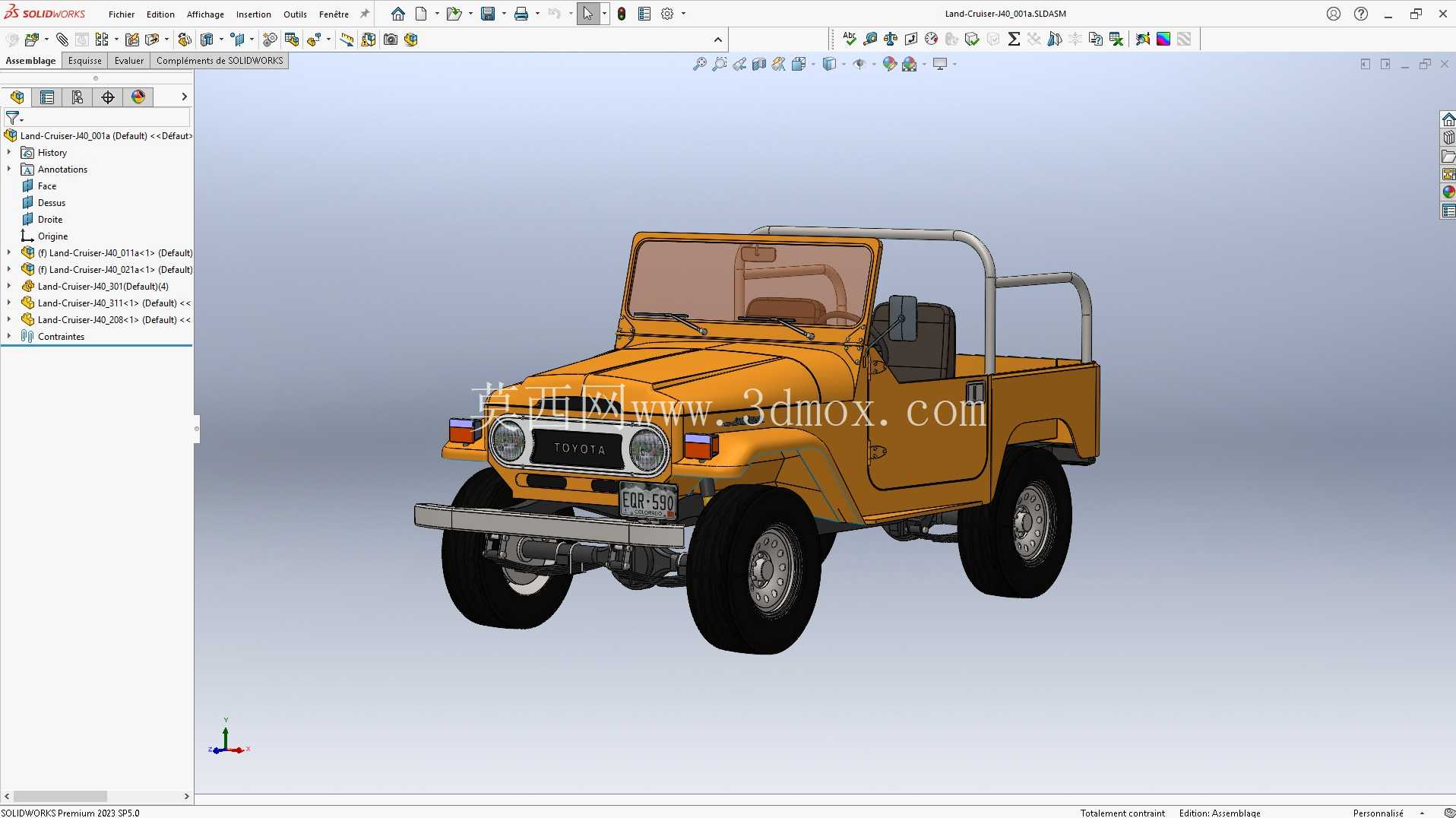Click the Personnalisé units status button
This screenshot has height=818, width=1456.
click(x=1378, y=813)
